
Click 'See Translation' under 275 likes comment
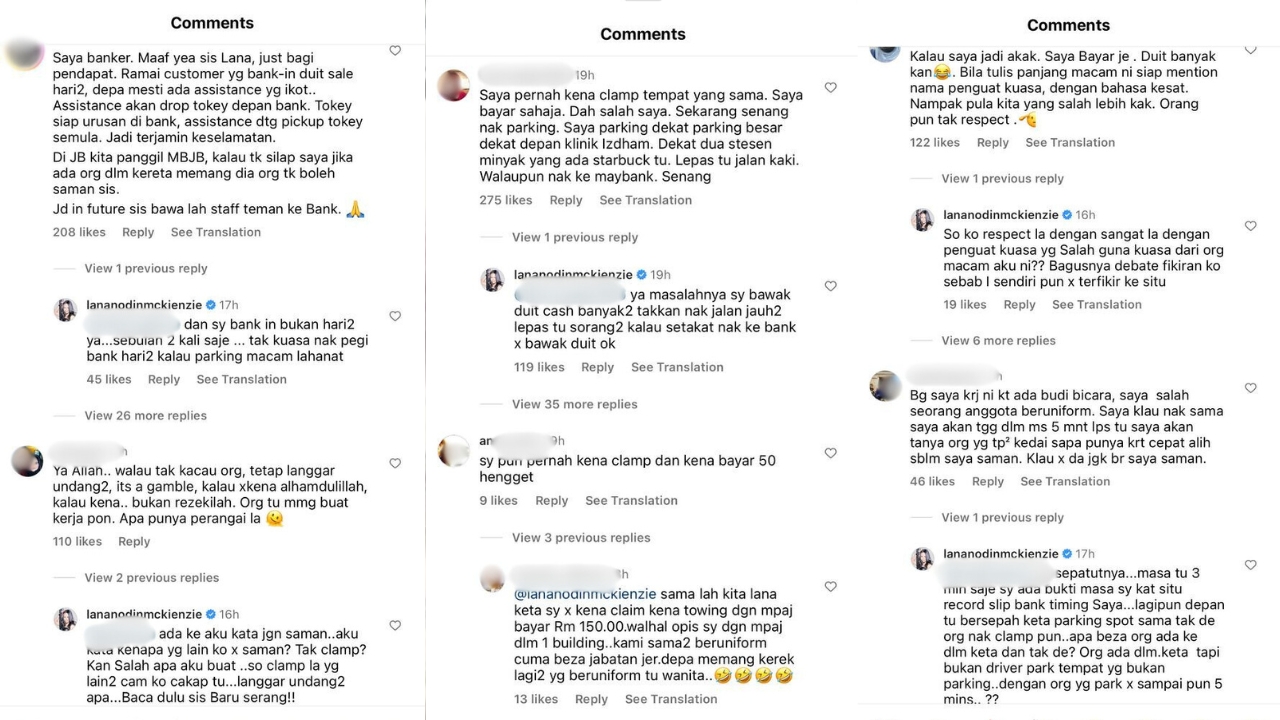pyautogui.click(x=645, y=200)
